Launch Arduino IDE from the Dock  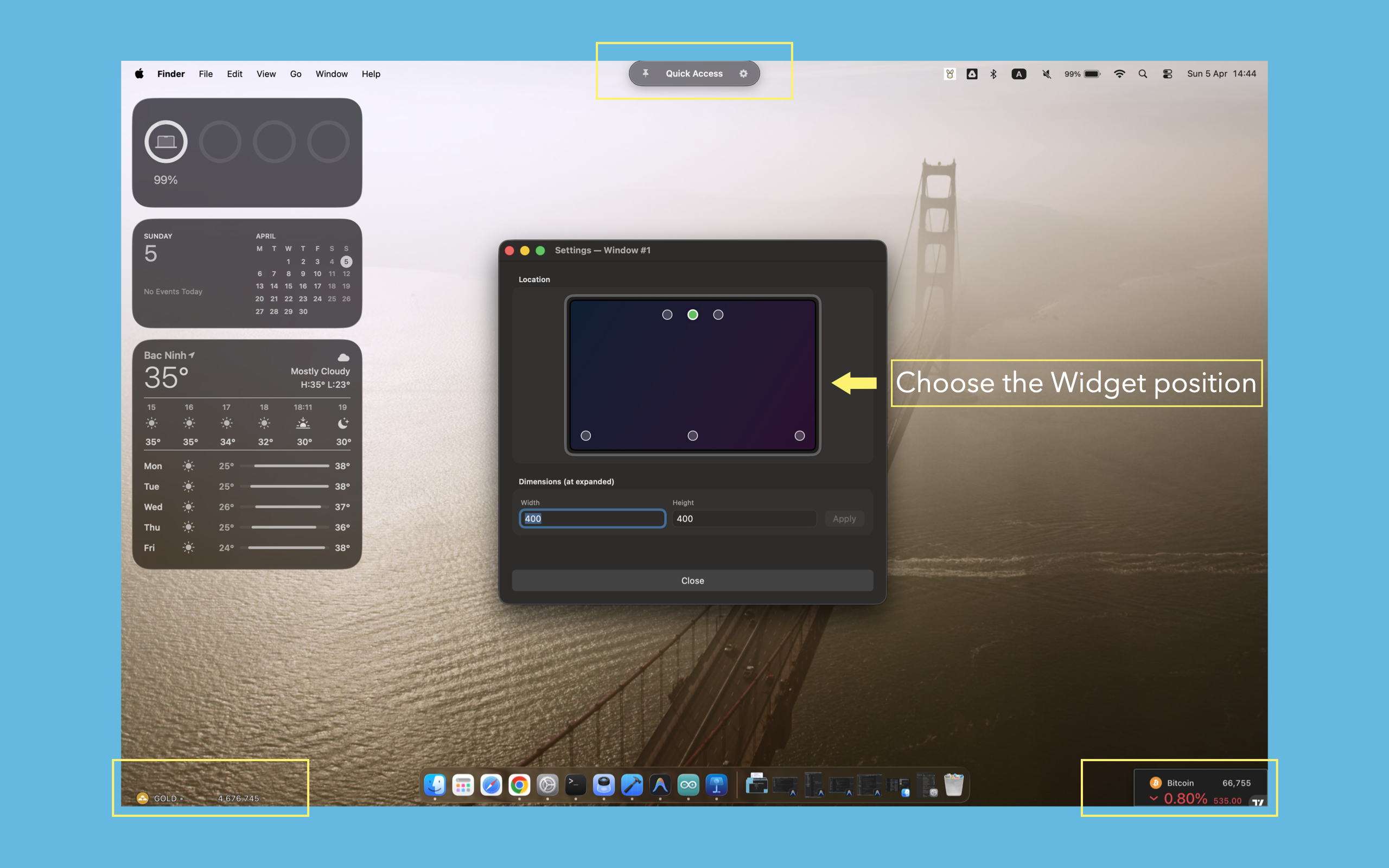point(688,785)
